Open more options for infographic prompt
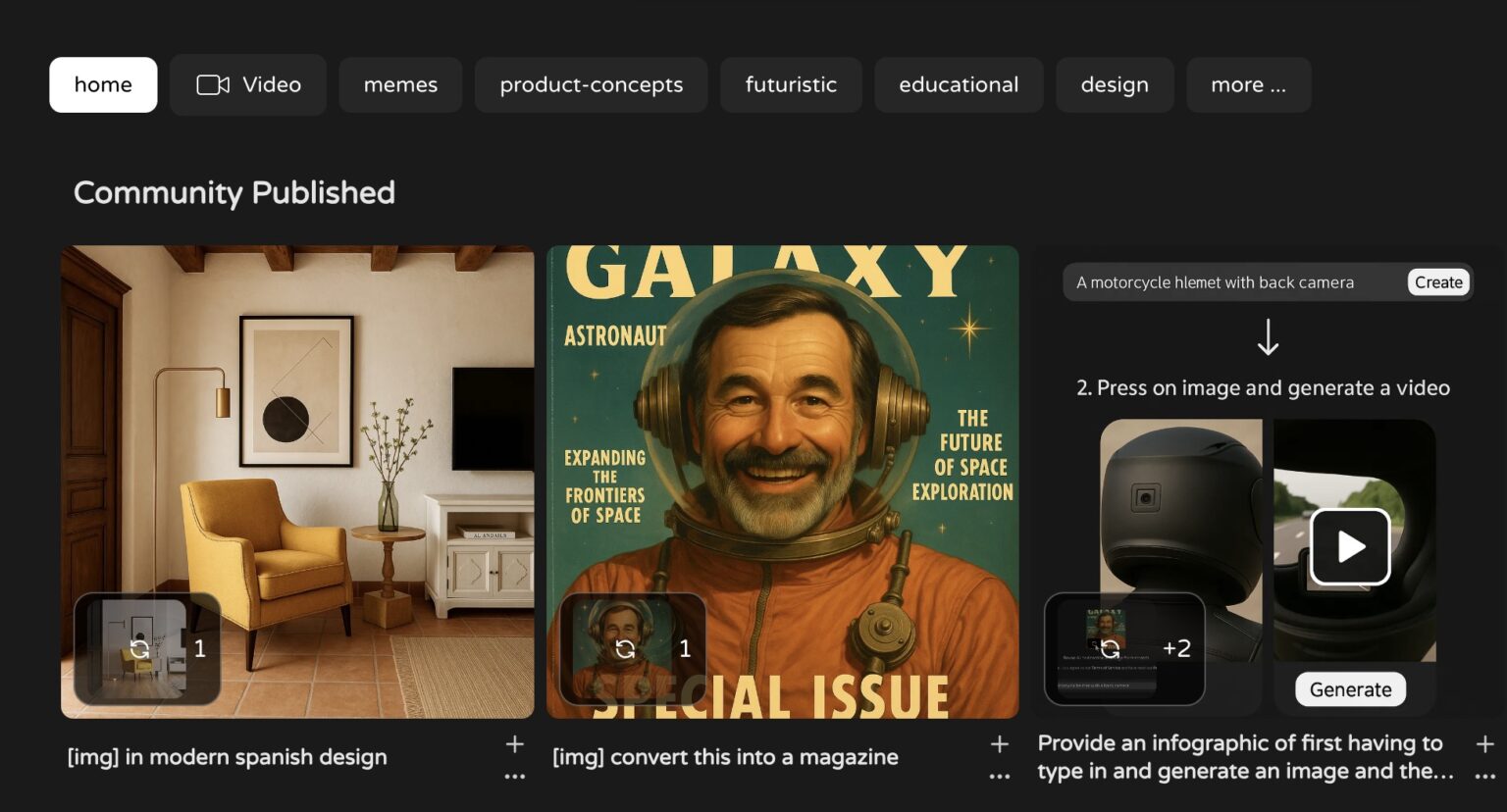 coord(1484,777)
